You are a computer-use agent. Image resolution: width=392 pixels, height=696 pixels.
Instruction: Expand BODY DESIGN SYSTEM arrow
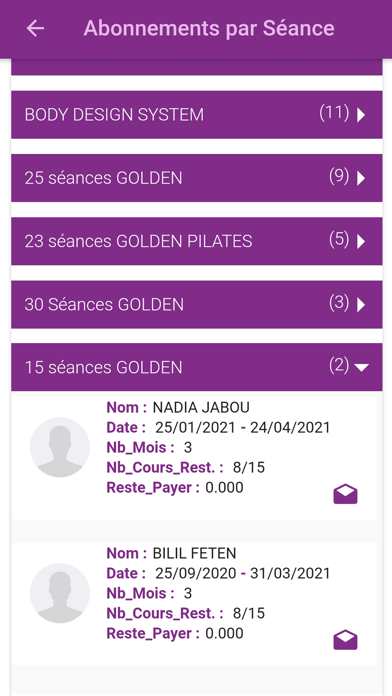[361, 115]
